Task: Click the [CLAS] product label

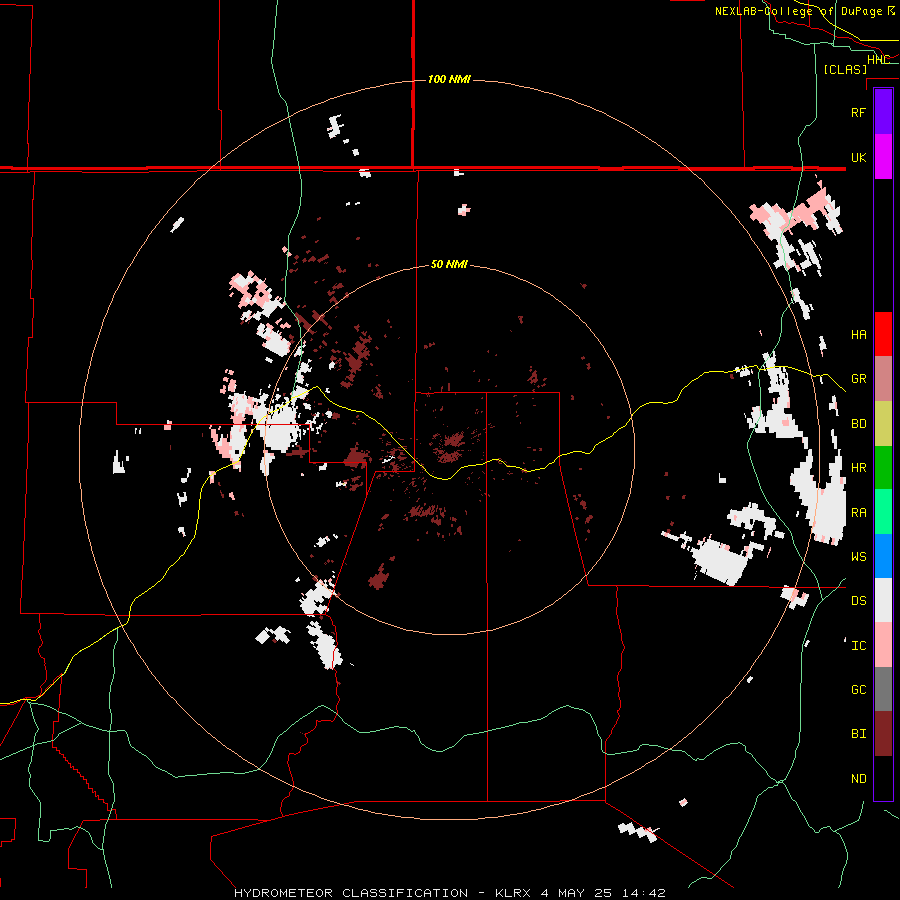Action: [845, 69]
